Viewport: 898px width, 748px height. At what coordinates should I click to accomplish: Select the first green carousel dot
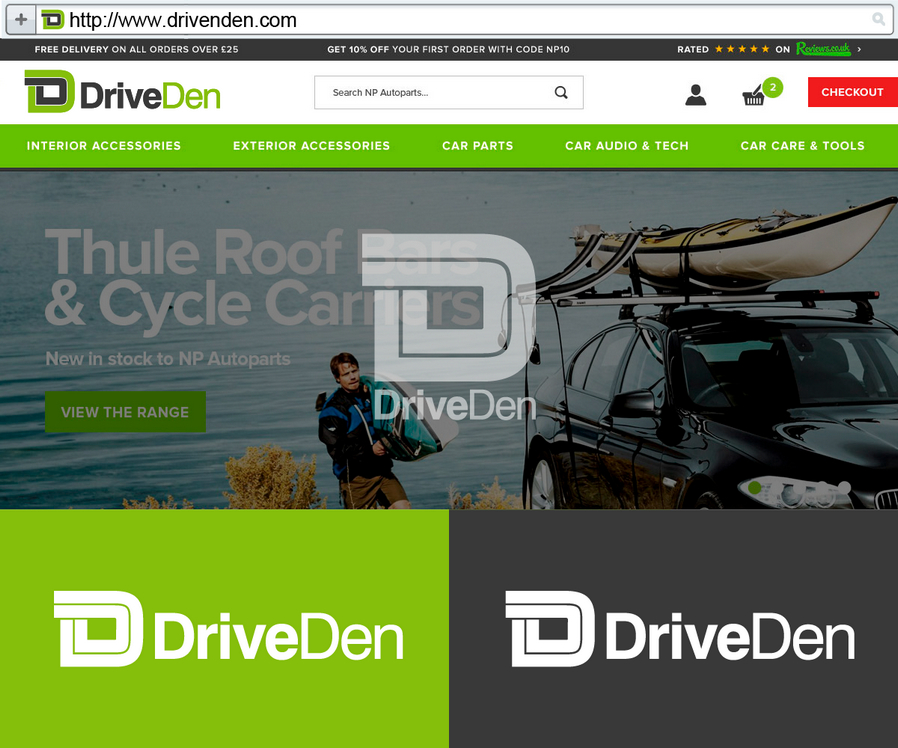pyautogui.click(x=755, y=487)
